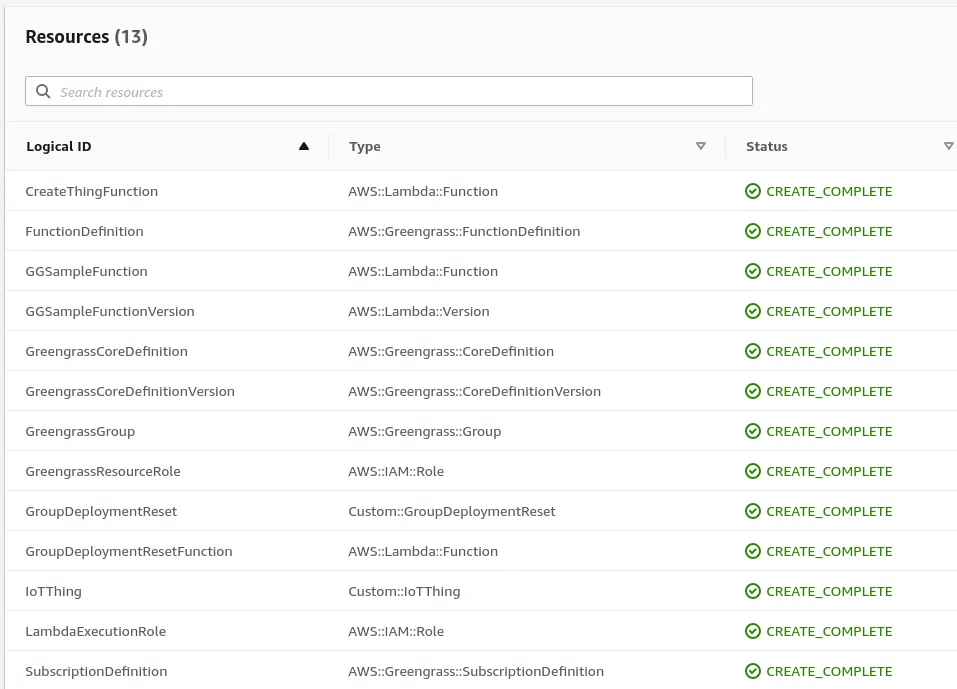
Task: Click AWS::Greengrass::FunctionDefinition type cell
Action: pyautogui.click(x=464, y=231)
